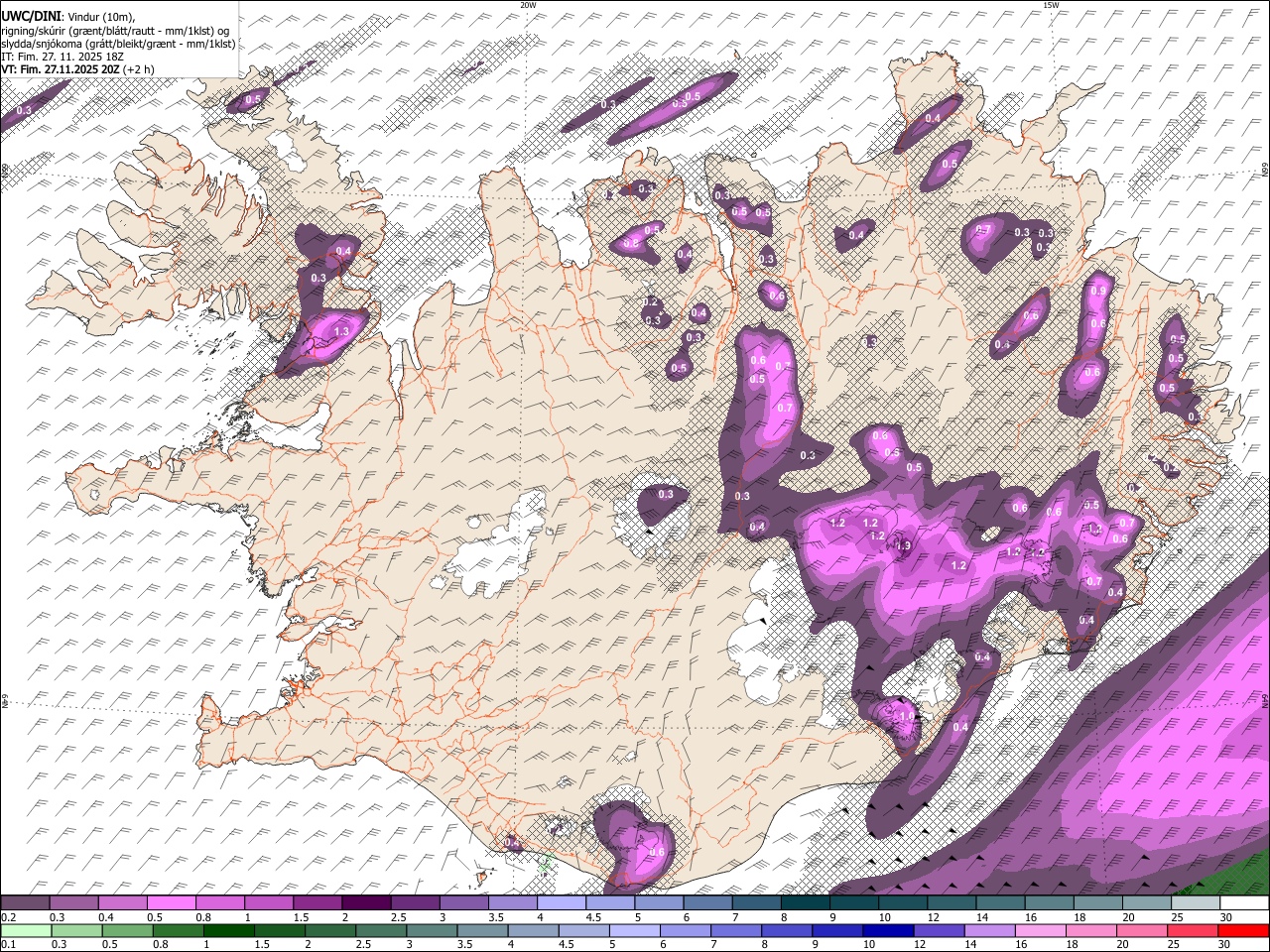The width and height of the screenshot is (1270, 952).
Task: Click the 14 swatch in upper legend row
Action: pyautogui.click(x=999, y=903)
